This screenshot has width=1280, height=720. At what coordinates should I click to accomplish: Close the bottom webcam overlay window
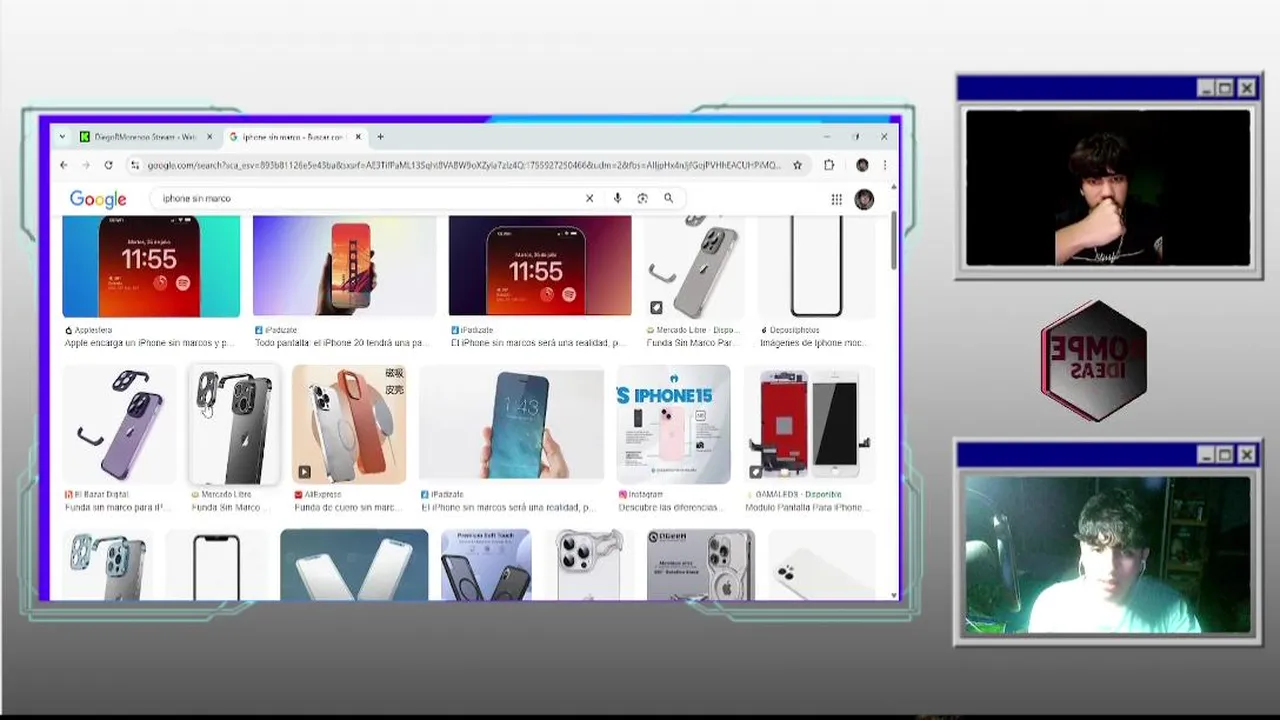[1247, 455]
